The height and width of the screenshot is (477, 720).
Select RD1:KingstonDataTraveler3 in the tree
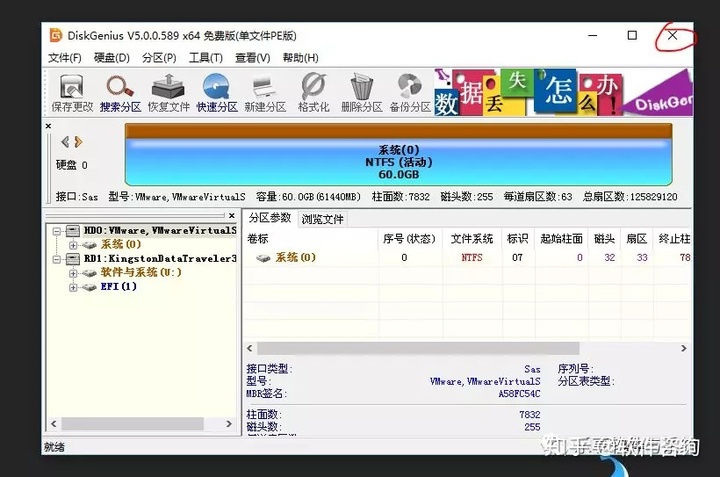coord(160,258)
